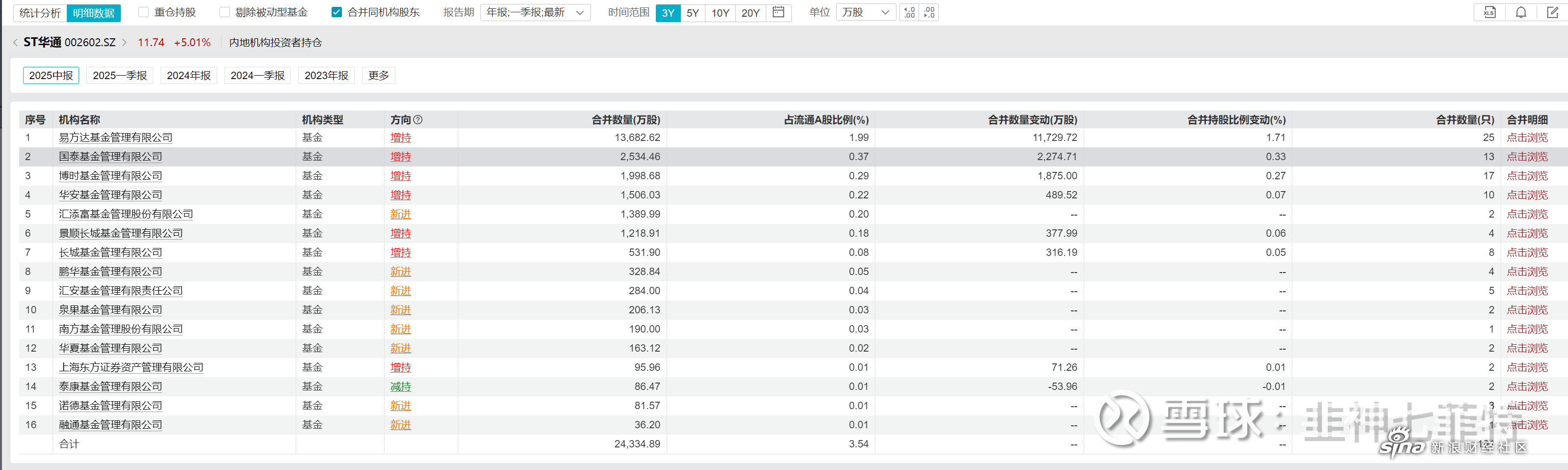Toggle the 剔除被动型基金 checkbox
Image resolution: width=1568 pixels, height=470 pixels.
point(224,12)
